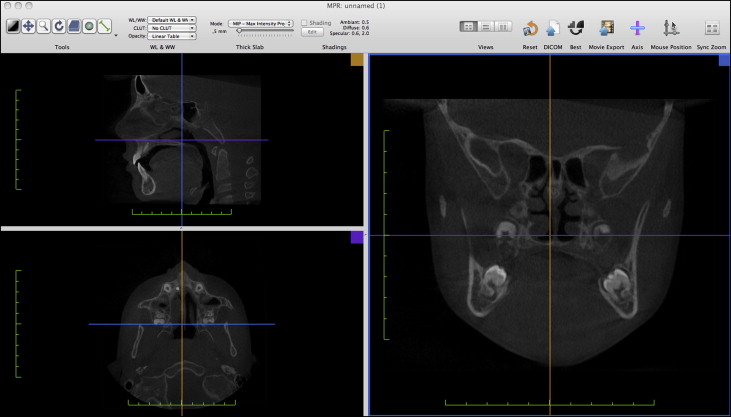Open the Opacity table dropdown

point(172,36)
